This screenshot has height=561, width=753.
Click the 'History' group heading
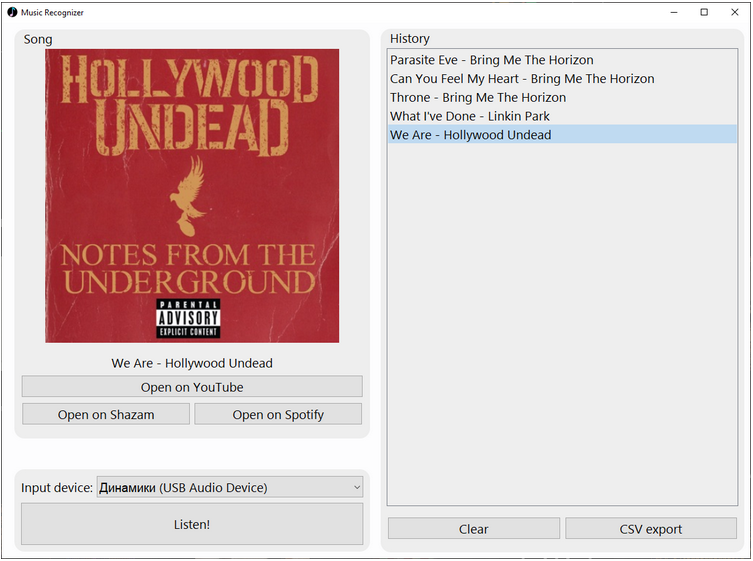click(410, 38)
